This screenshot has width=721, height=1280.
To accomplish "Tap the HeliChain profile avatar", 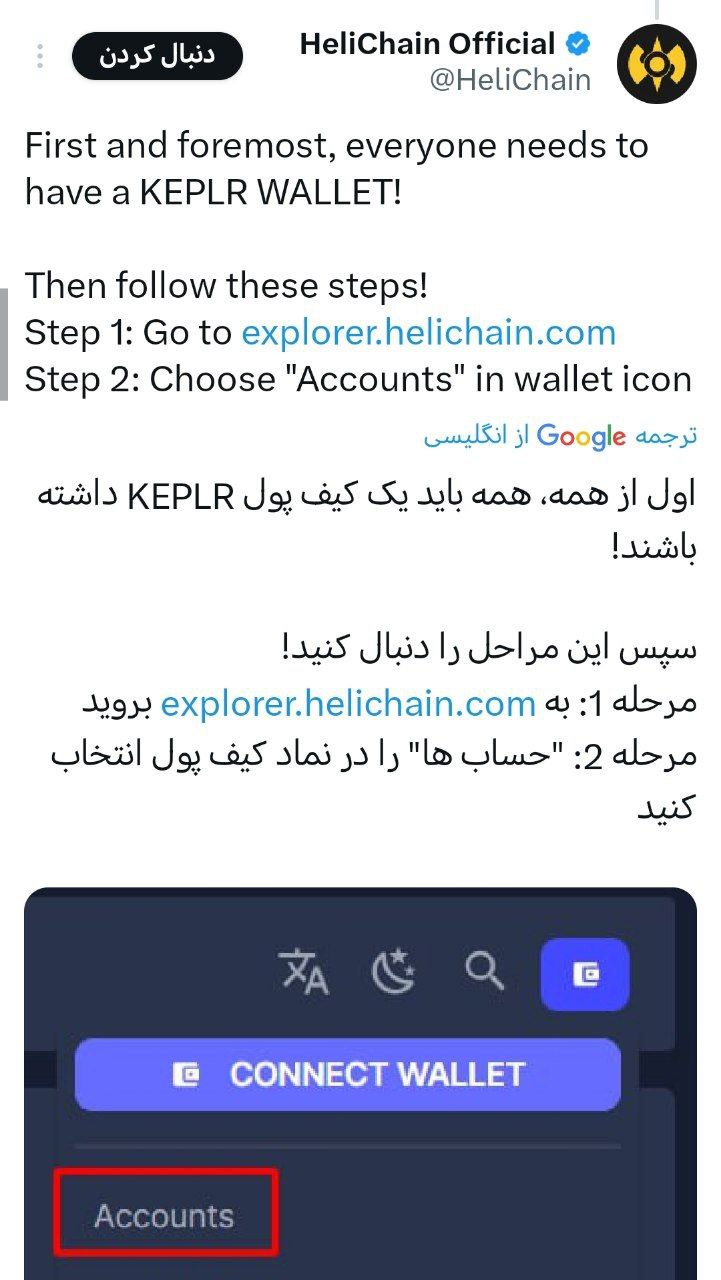I will click(x=656, y=63).
